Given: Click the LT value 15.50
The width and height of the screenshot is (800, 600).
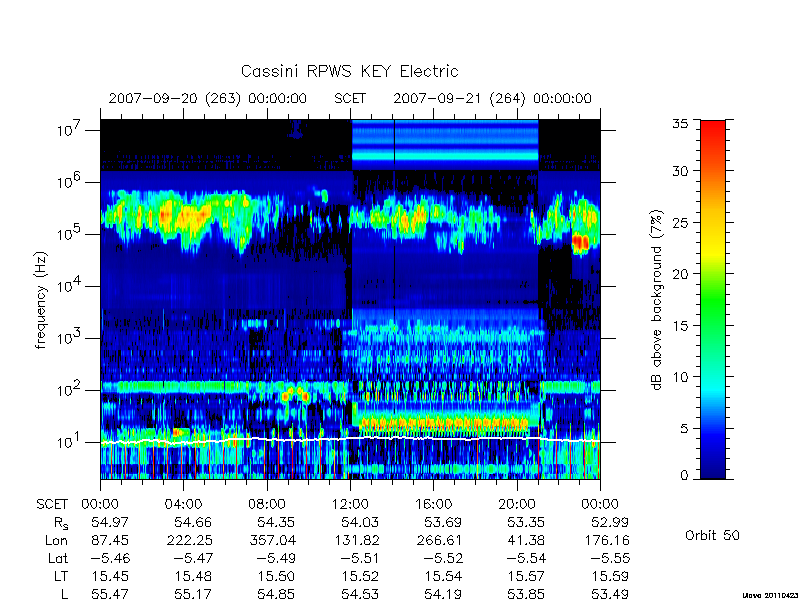Looking at the screenshot, I should [276, 576].
